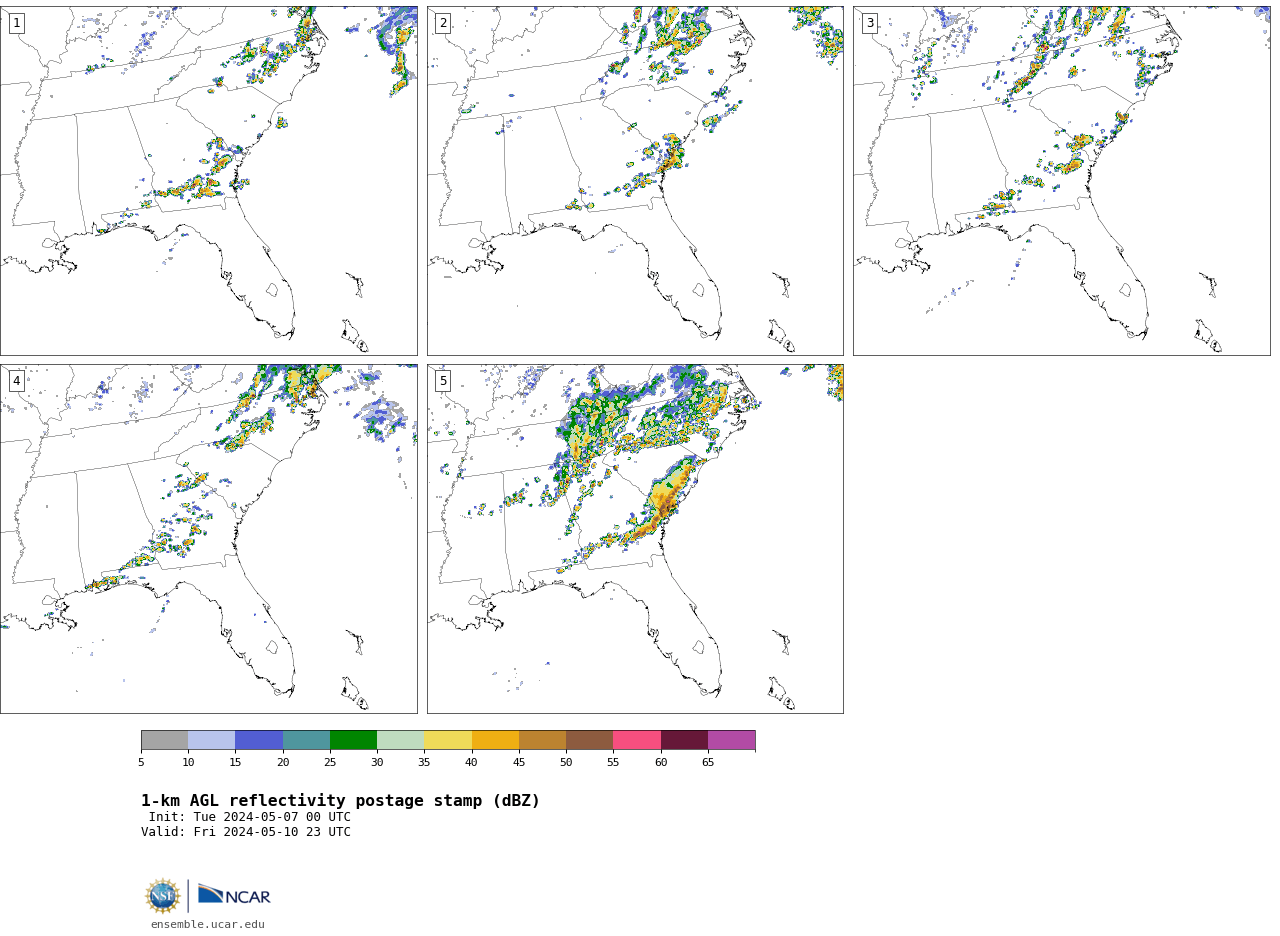Click the light lavender 10-15 dBZ swatch
1280x936 pixels.
(211, 740)
